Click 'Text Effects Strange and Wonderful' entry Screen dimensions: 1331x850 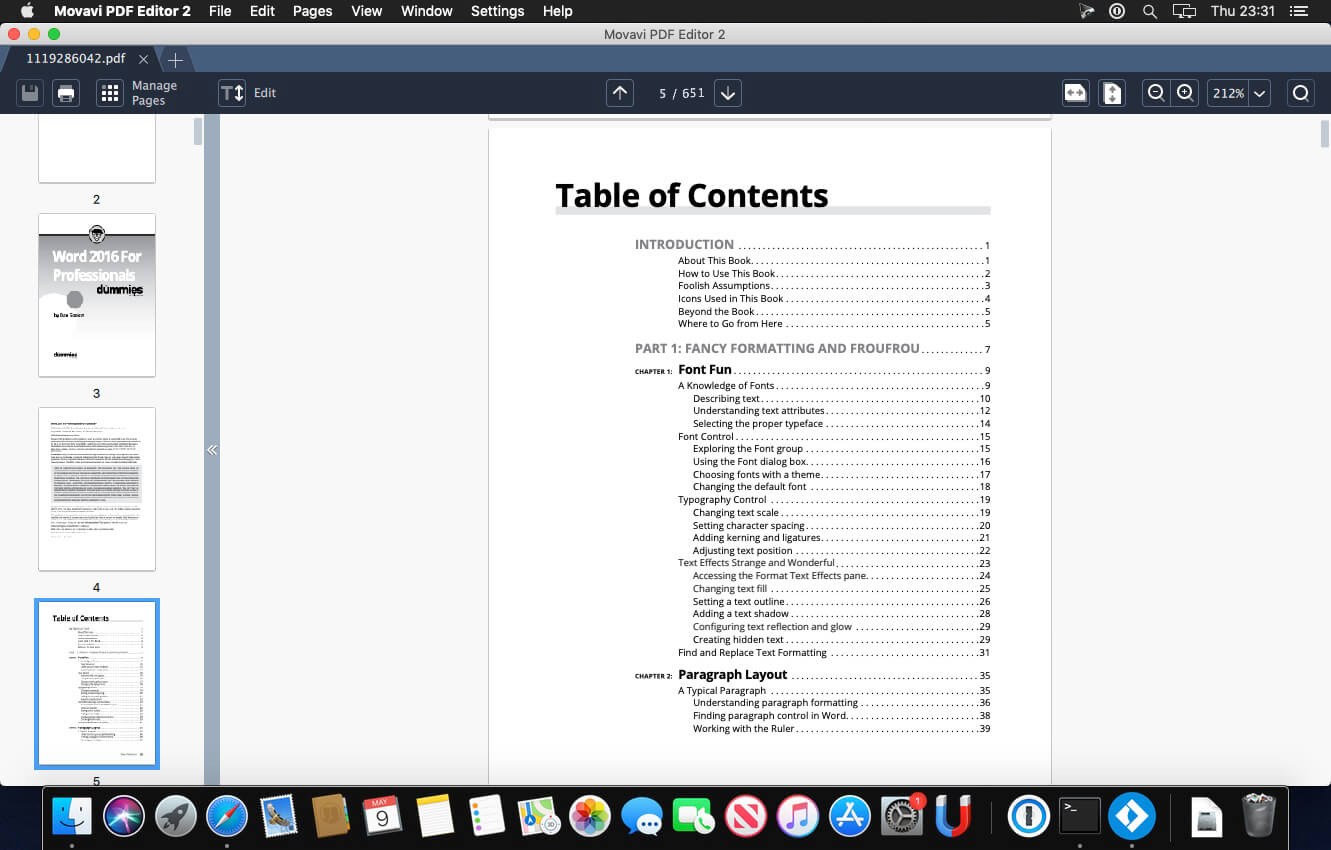point(756,563)
